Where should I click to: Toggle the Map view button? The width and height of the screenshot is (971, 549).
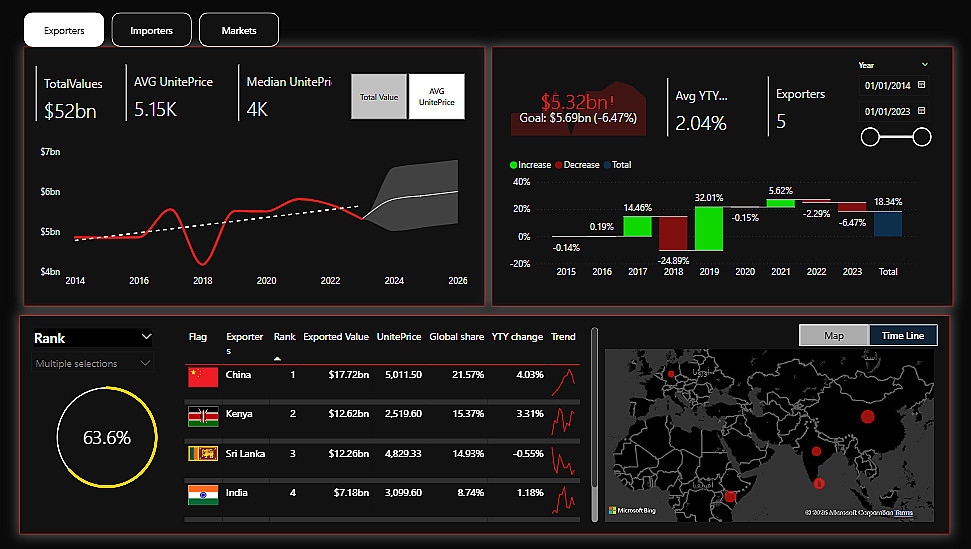click(834, 335)
